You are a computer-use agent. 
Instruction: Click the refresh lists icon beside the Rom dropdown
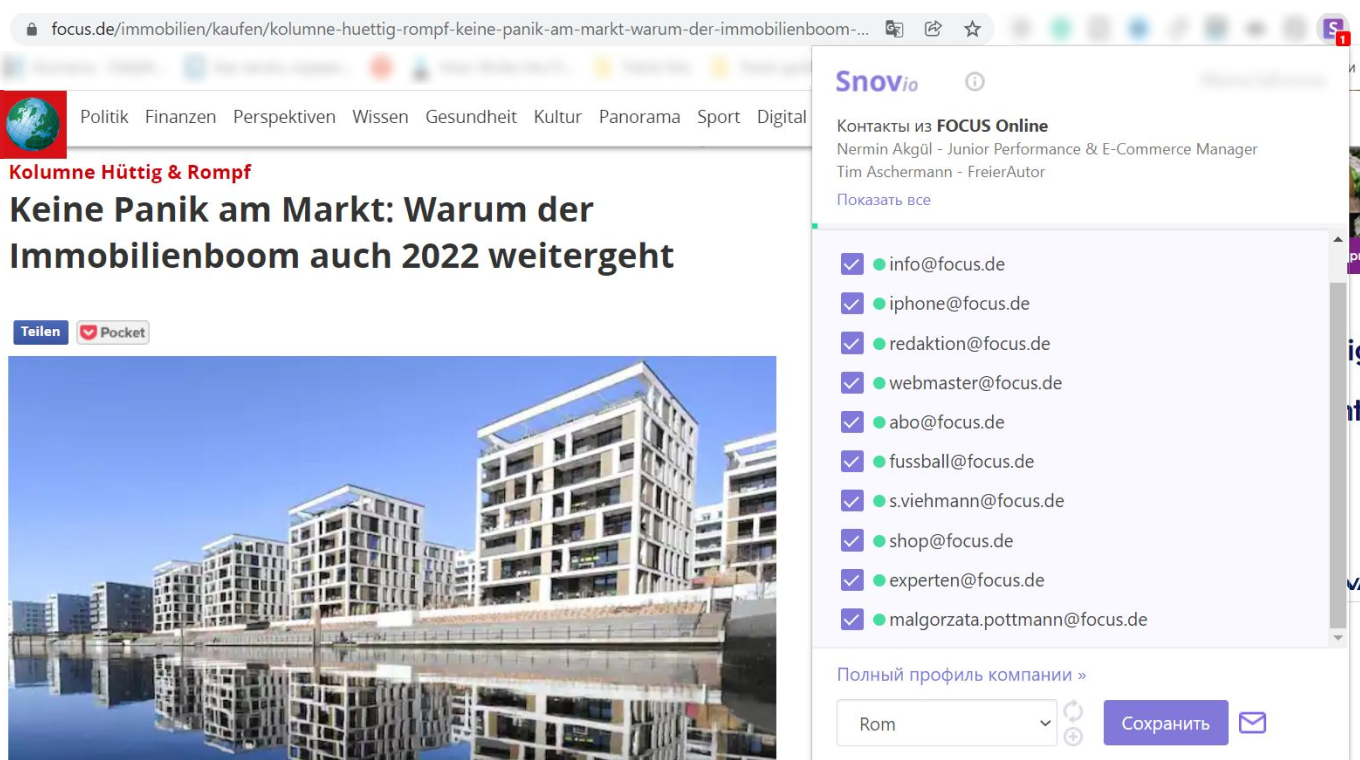(1073, 711)
